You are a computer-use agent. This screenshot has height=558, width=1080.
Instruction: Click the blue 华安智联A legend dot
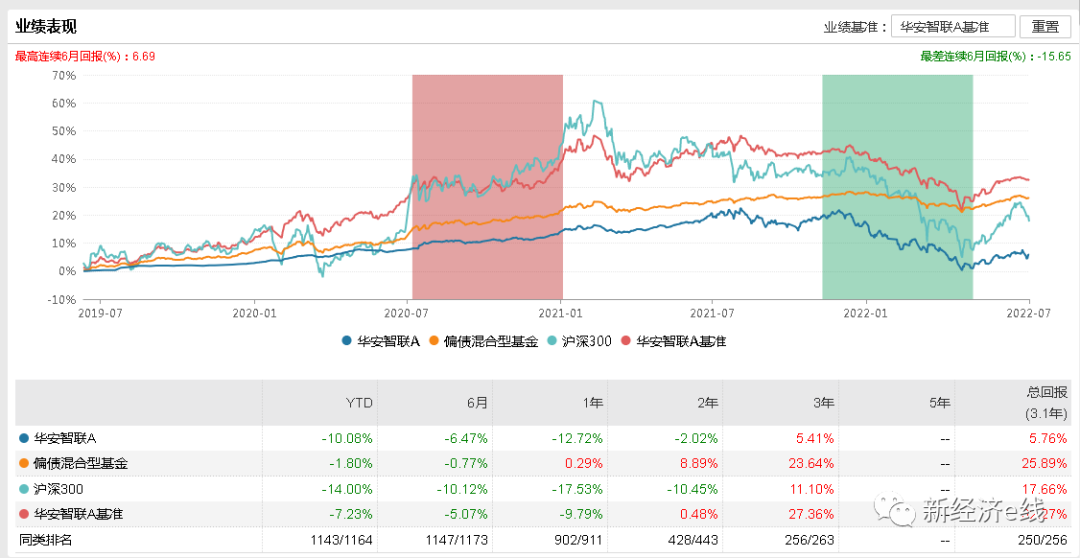pos(346,341)
